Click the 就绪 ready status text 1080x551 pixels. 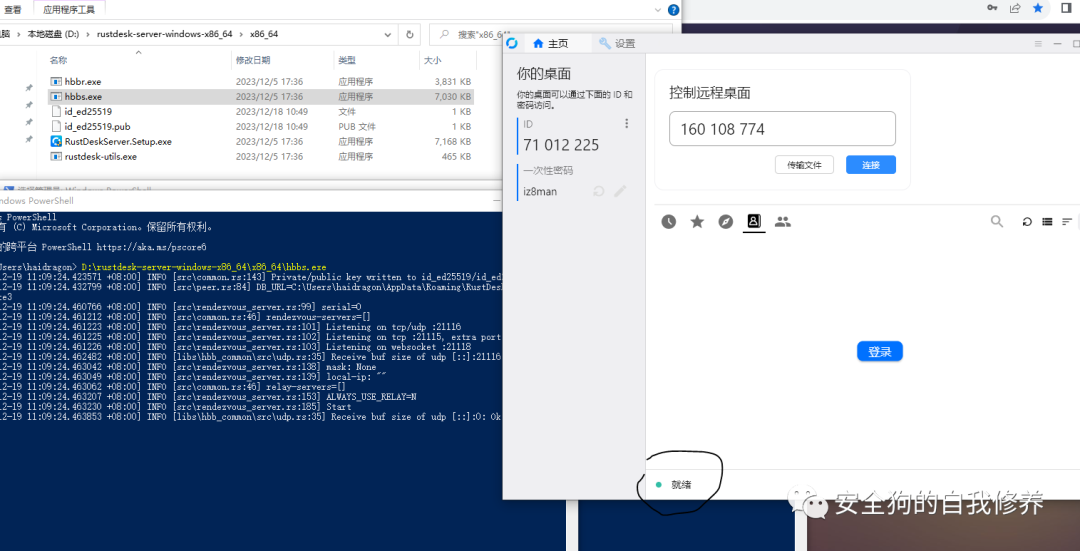pyautogui.click(x=682, y=485)
